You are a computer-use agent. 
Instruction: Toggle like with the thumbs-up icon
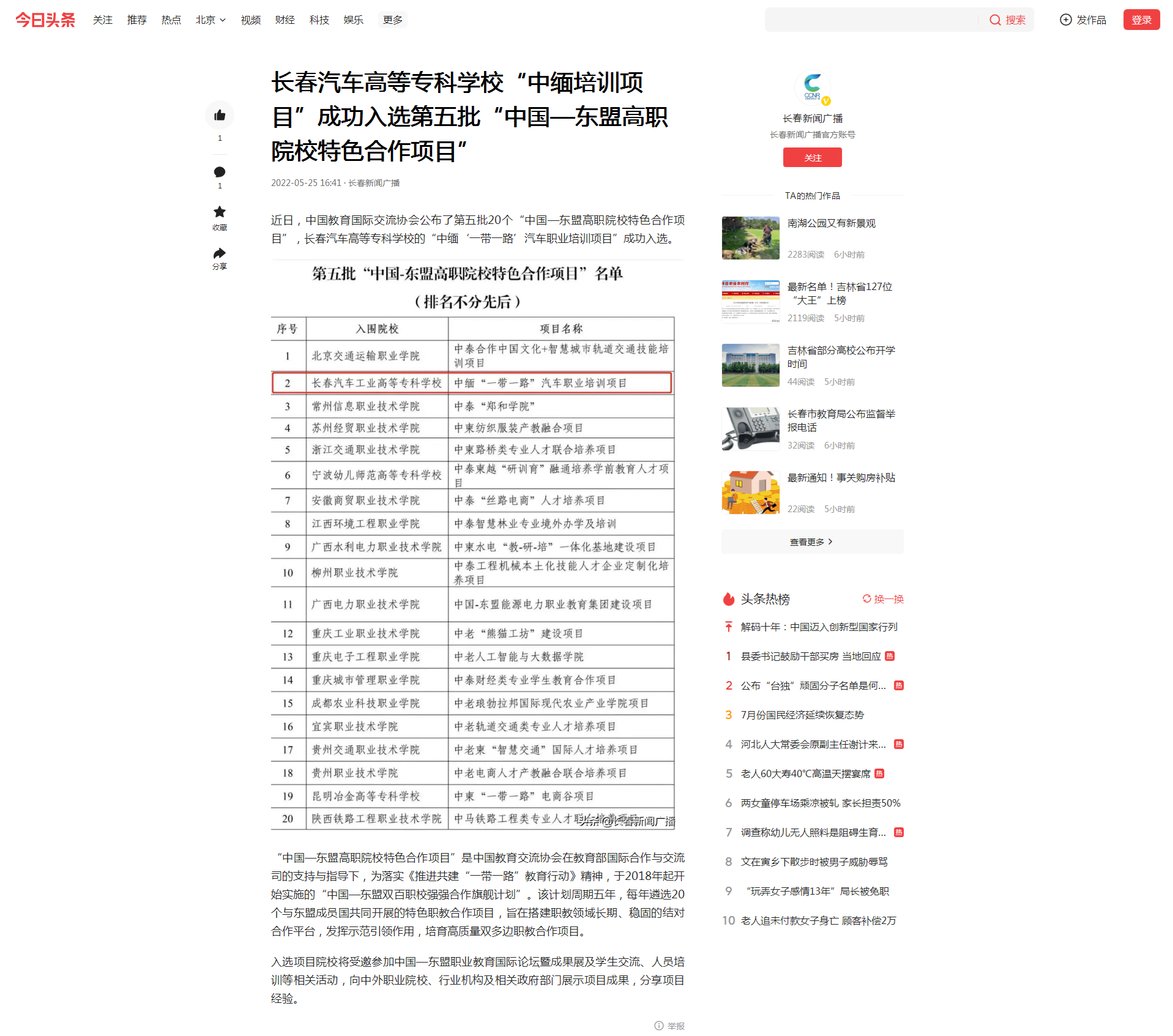tap(219, 115)
